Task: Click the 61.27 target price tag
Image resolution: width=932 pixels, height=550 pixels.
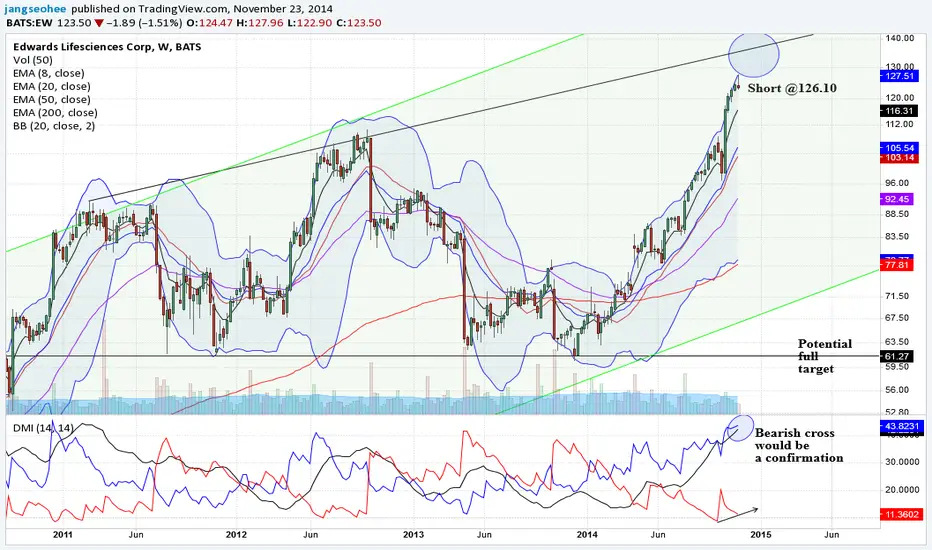Action: point(897,356)
